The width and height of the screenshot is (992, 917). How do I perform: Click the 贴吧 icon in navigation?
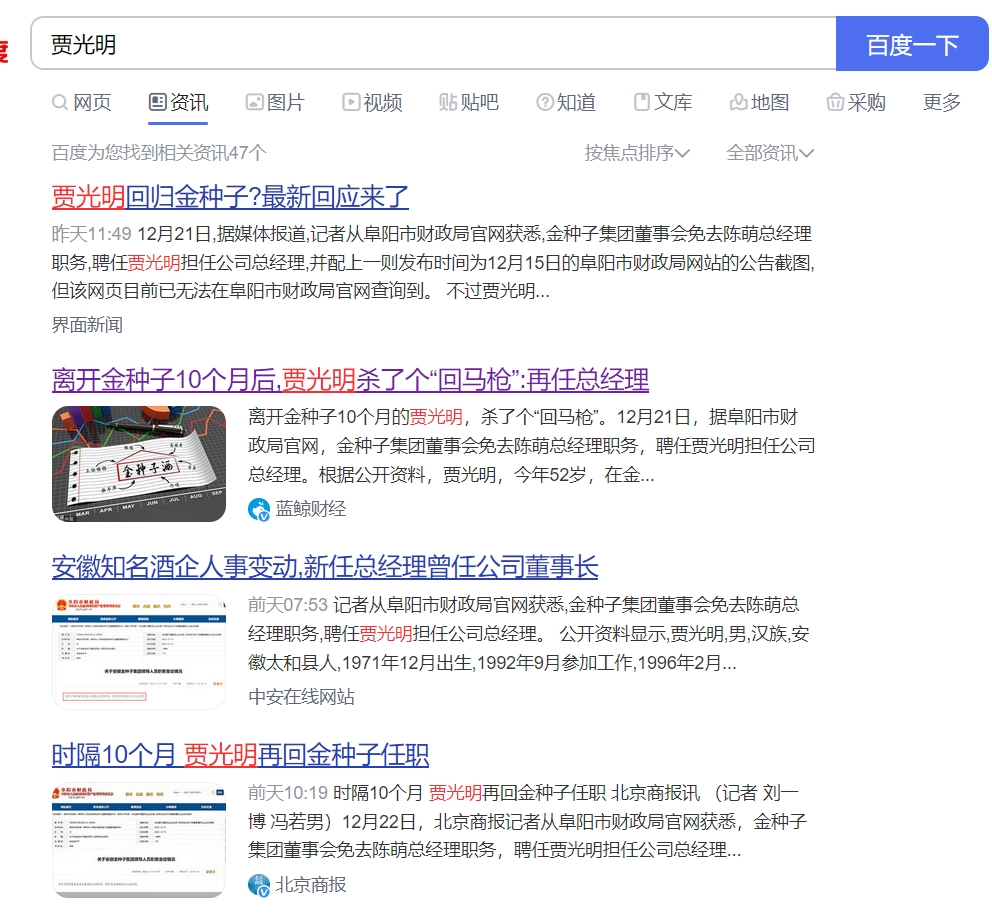point(448,102)
